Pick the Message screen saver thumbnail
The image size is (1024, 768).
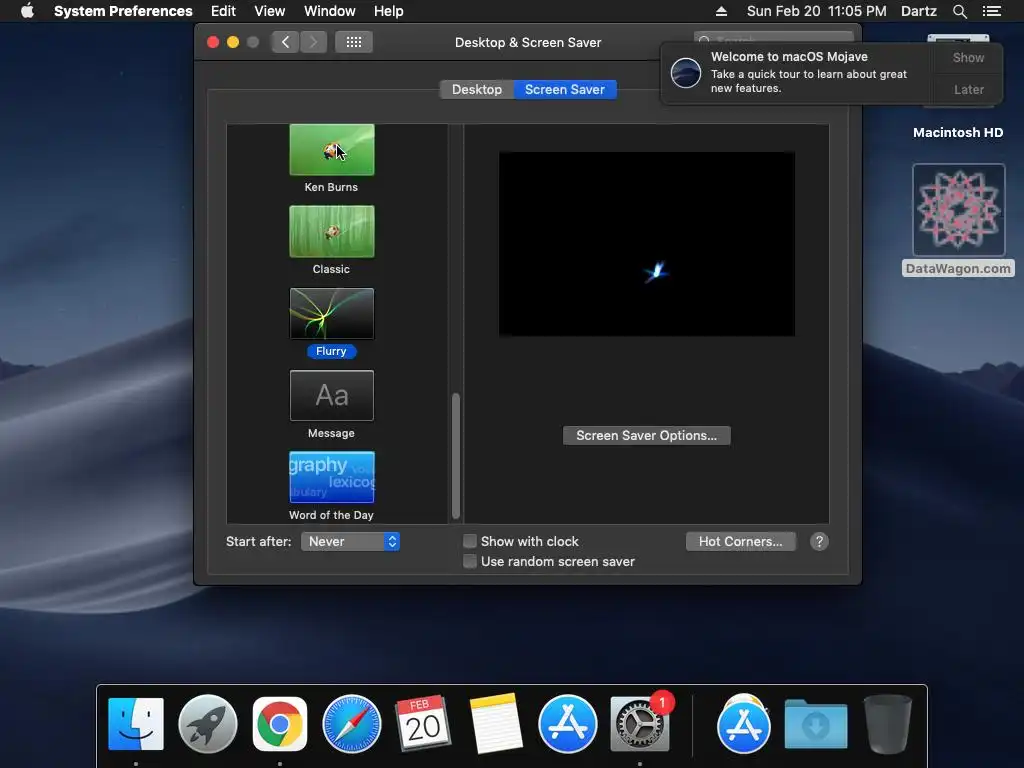click(x=332, y=396)
